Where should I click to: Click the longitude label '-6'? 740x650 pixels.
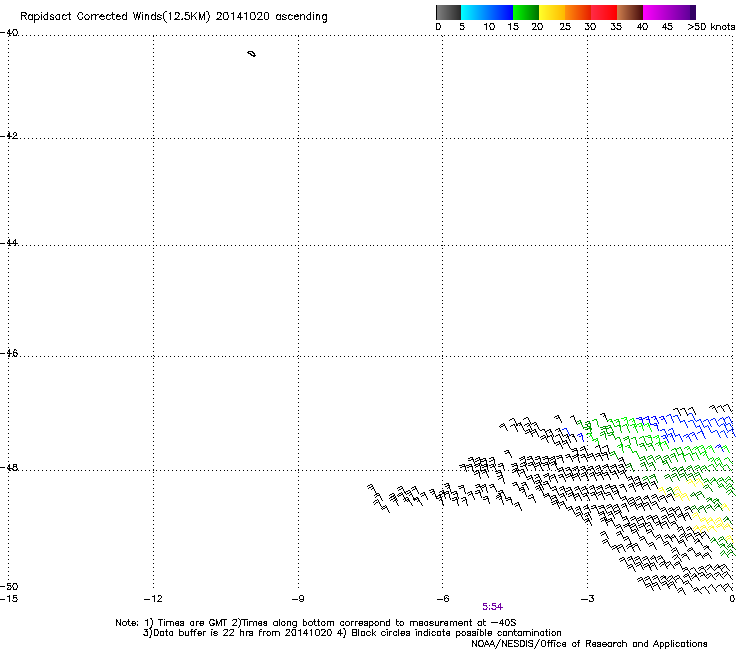(443, 599)
